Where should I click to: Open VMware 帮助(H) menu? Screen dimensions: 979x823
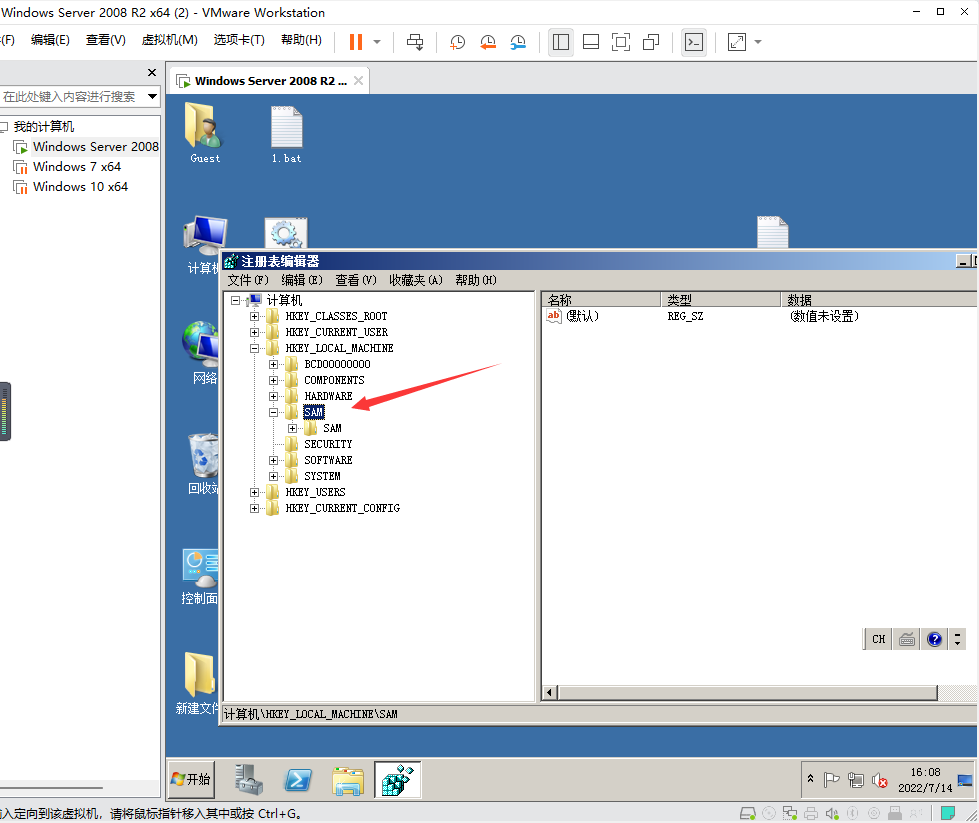pos(302,40)
